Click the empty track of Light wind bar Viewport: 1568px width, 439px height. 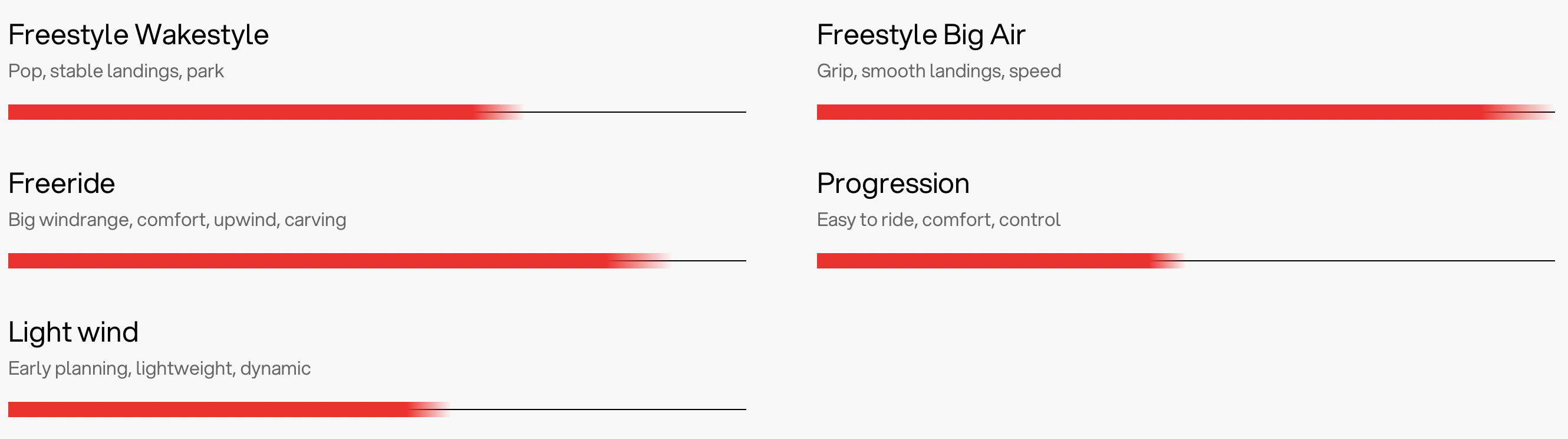tap(598, 409)
